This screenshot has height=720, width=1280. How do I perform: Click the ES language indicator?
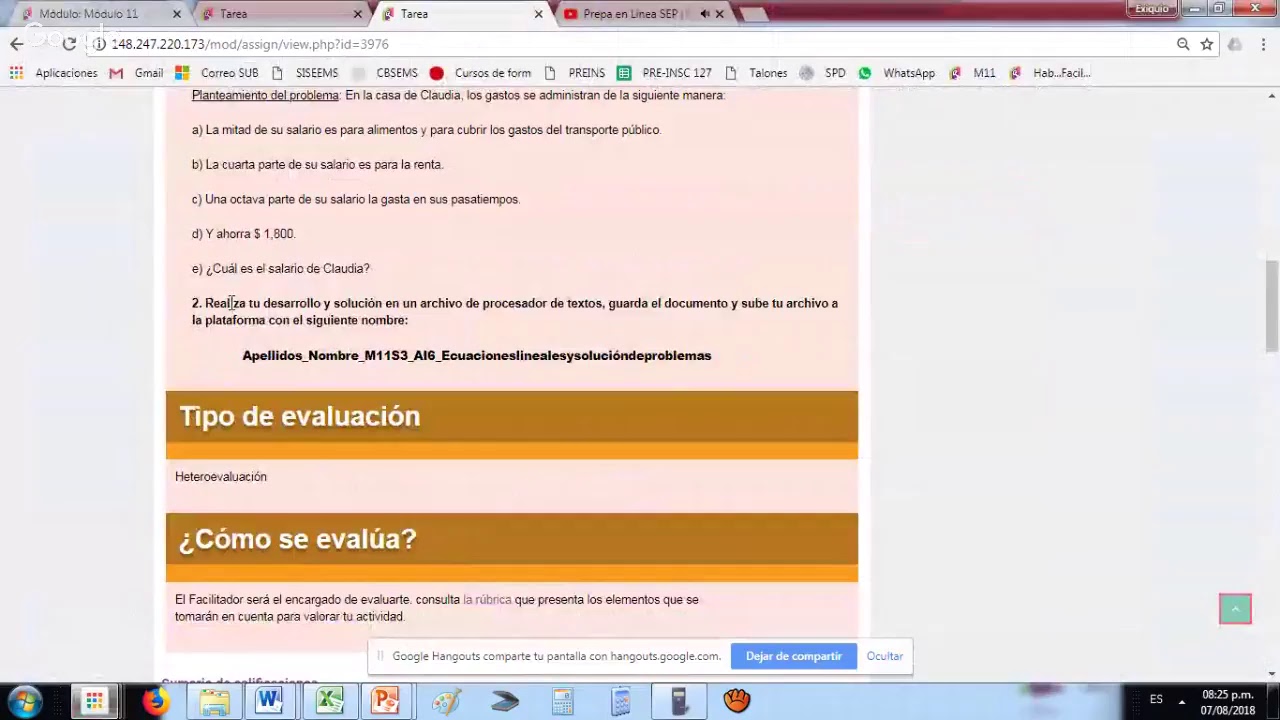[1156, 700]
